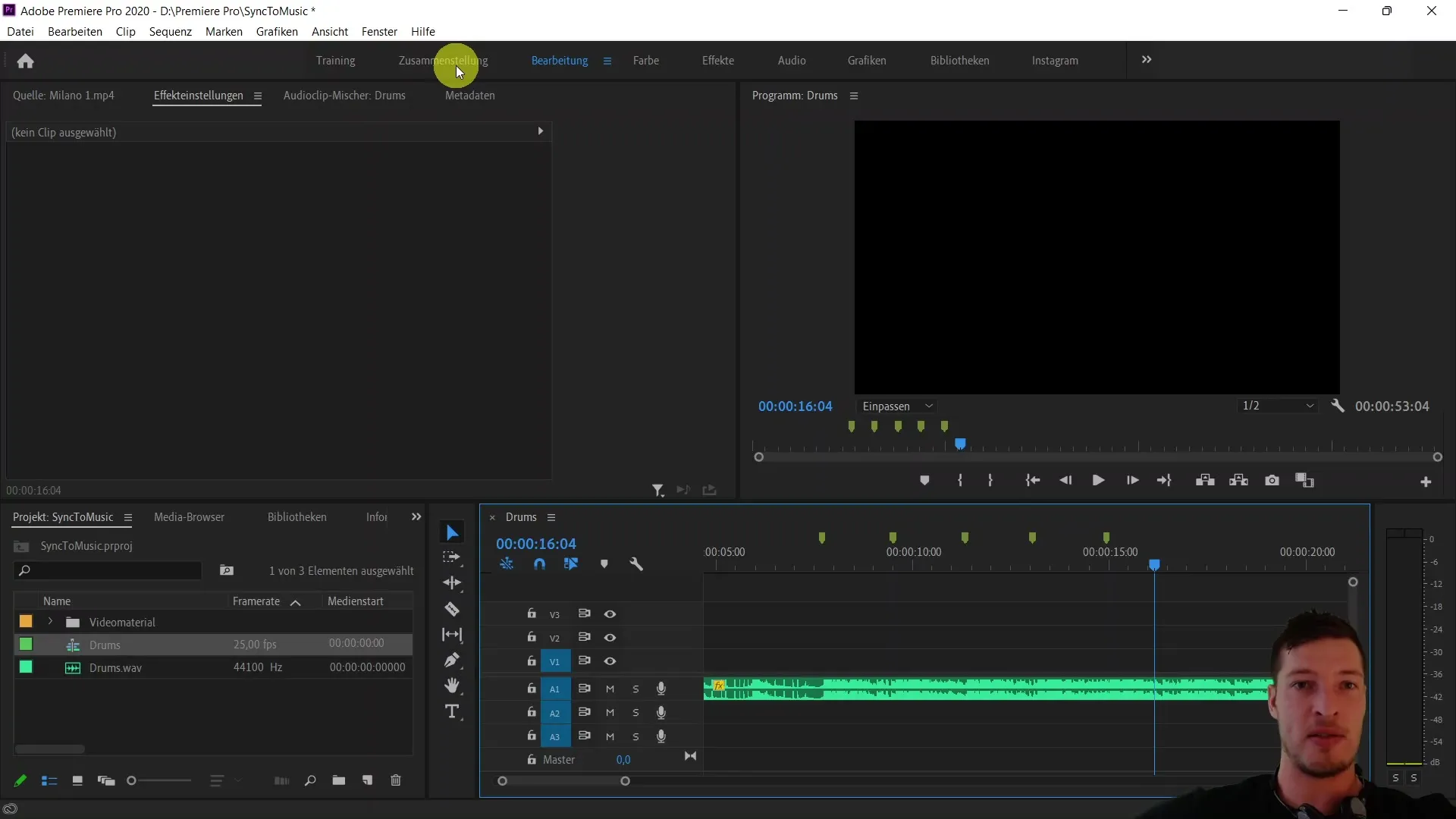This screenshot has width=1456, height=819.
Task: Click New Bin folder icon in Project panel
Action: tap(339, 780)
